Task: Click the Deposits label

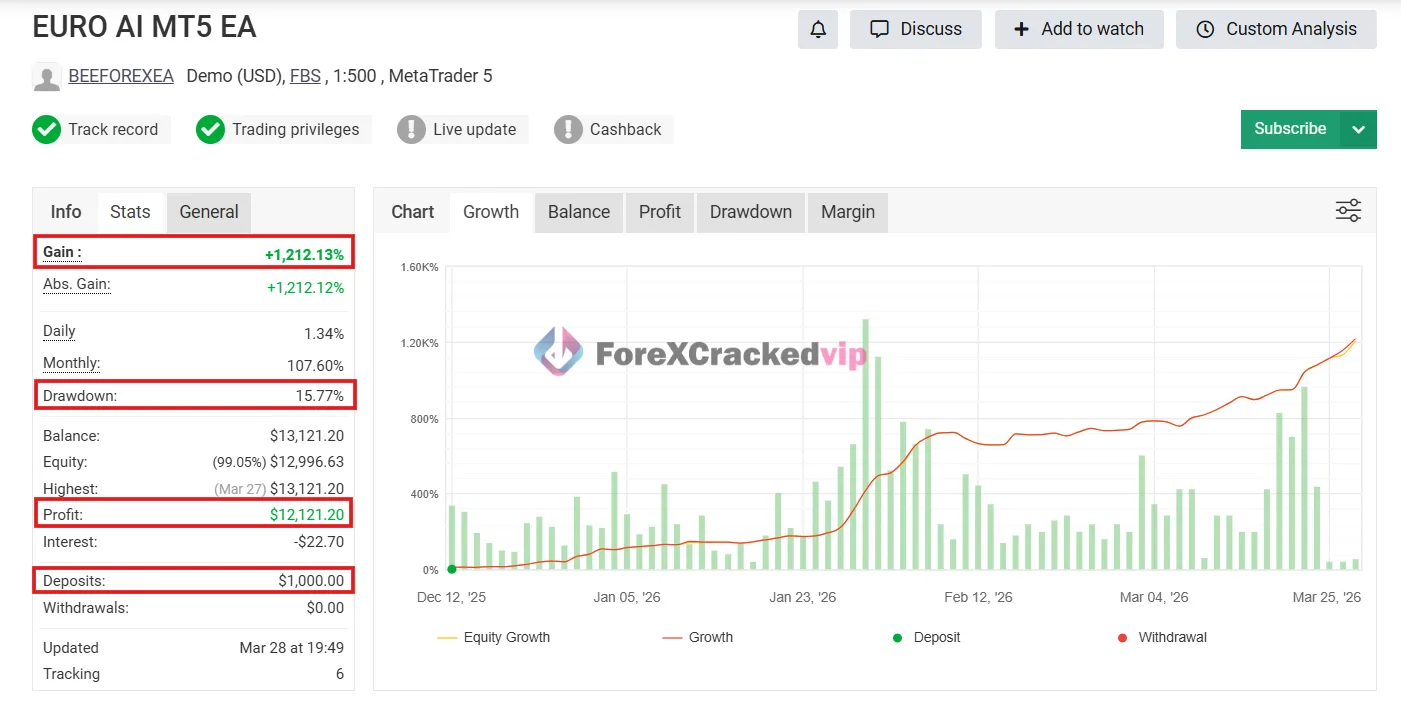Action: [74, 581]
